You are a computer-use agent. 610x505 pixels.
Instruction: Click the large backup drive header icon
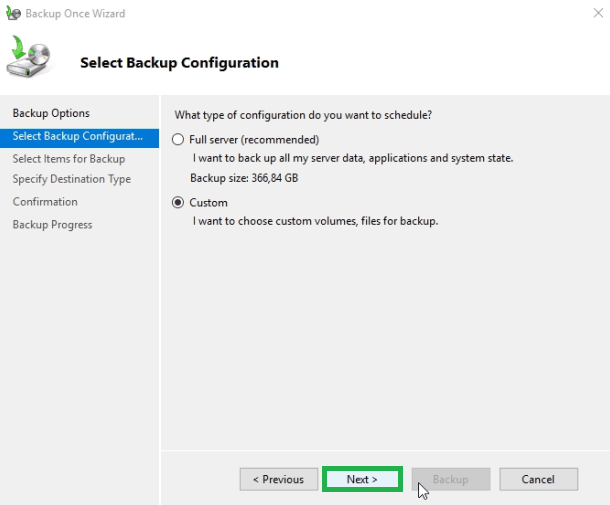(28, 57)
